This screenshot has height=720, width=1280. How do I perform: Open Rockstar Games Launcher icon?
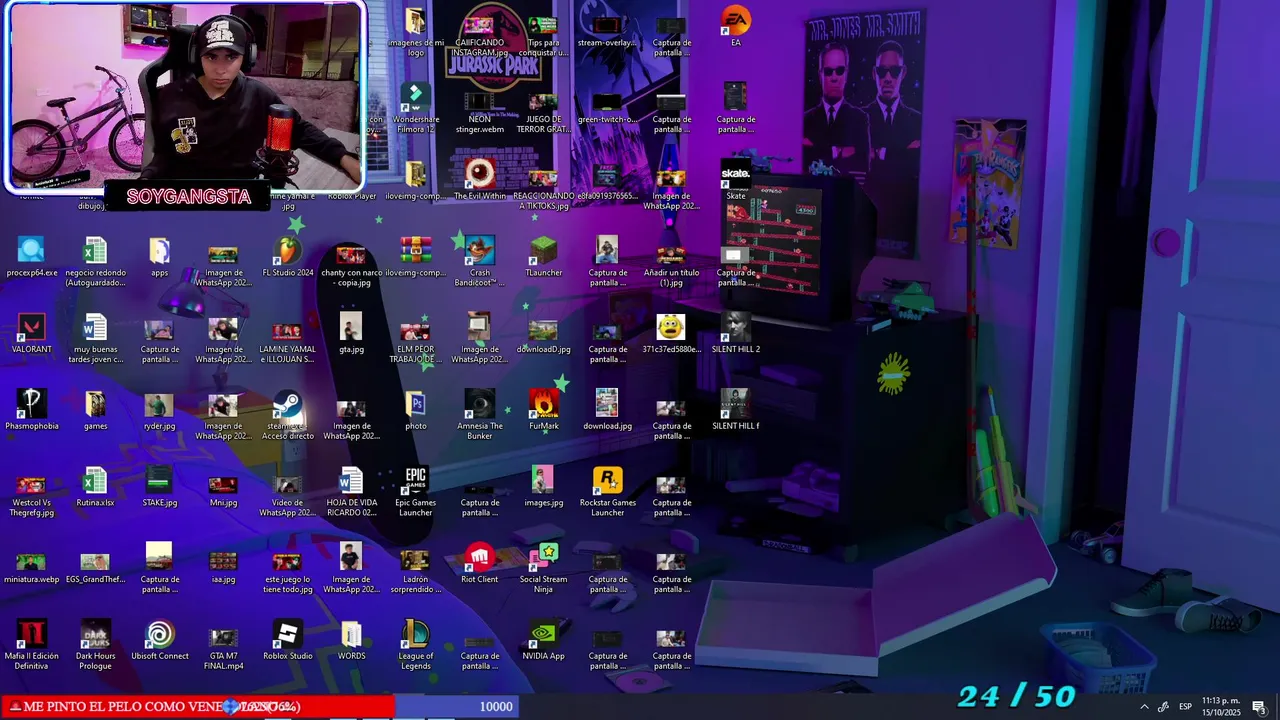608,492
